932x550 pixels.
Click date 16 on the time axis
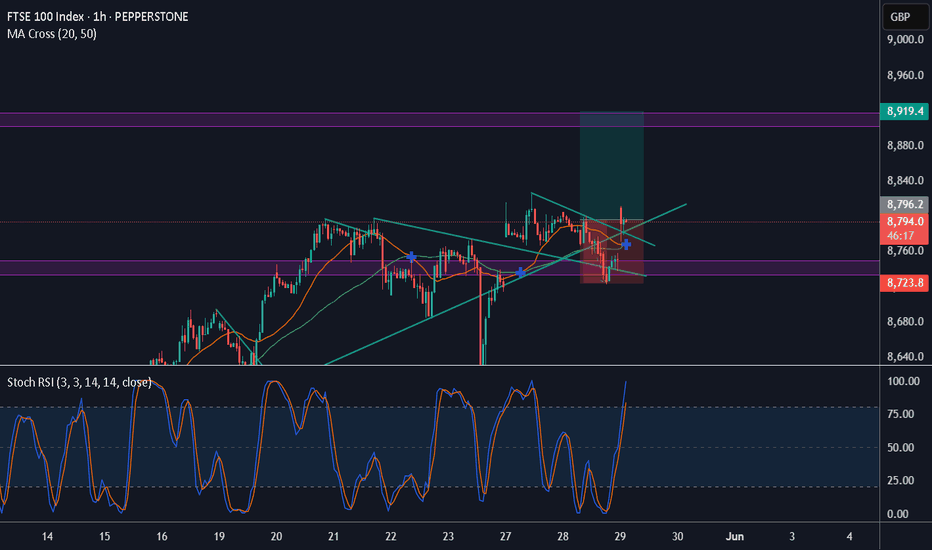162,536
